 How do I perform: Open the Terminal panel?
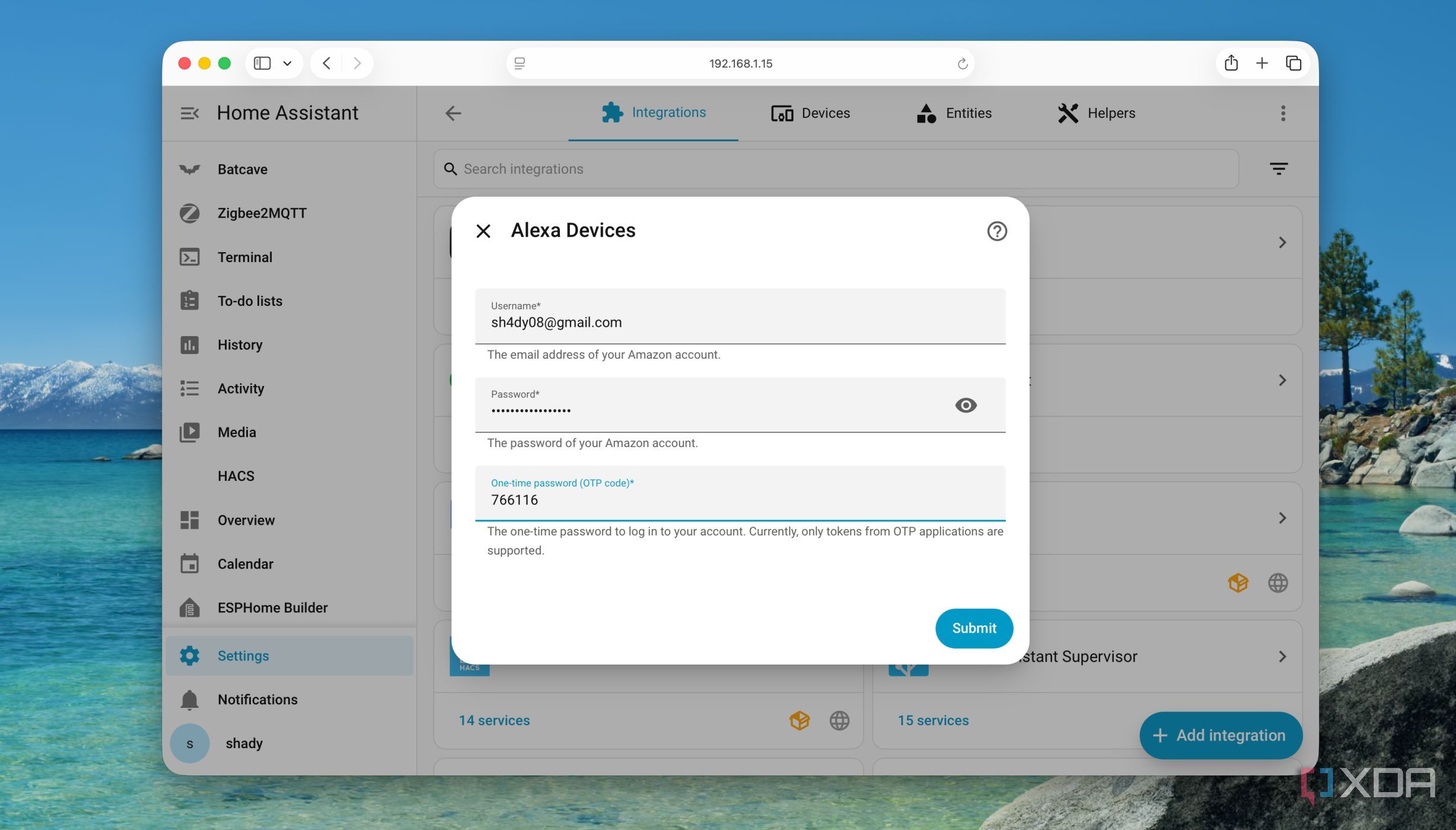289,257
